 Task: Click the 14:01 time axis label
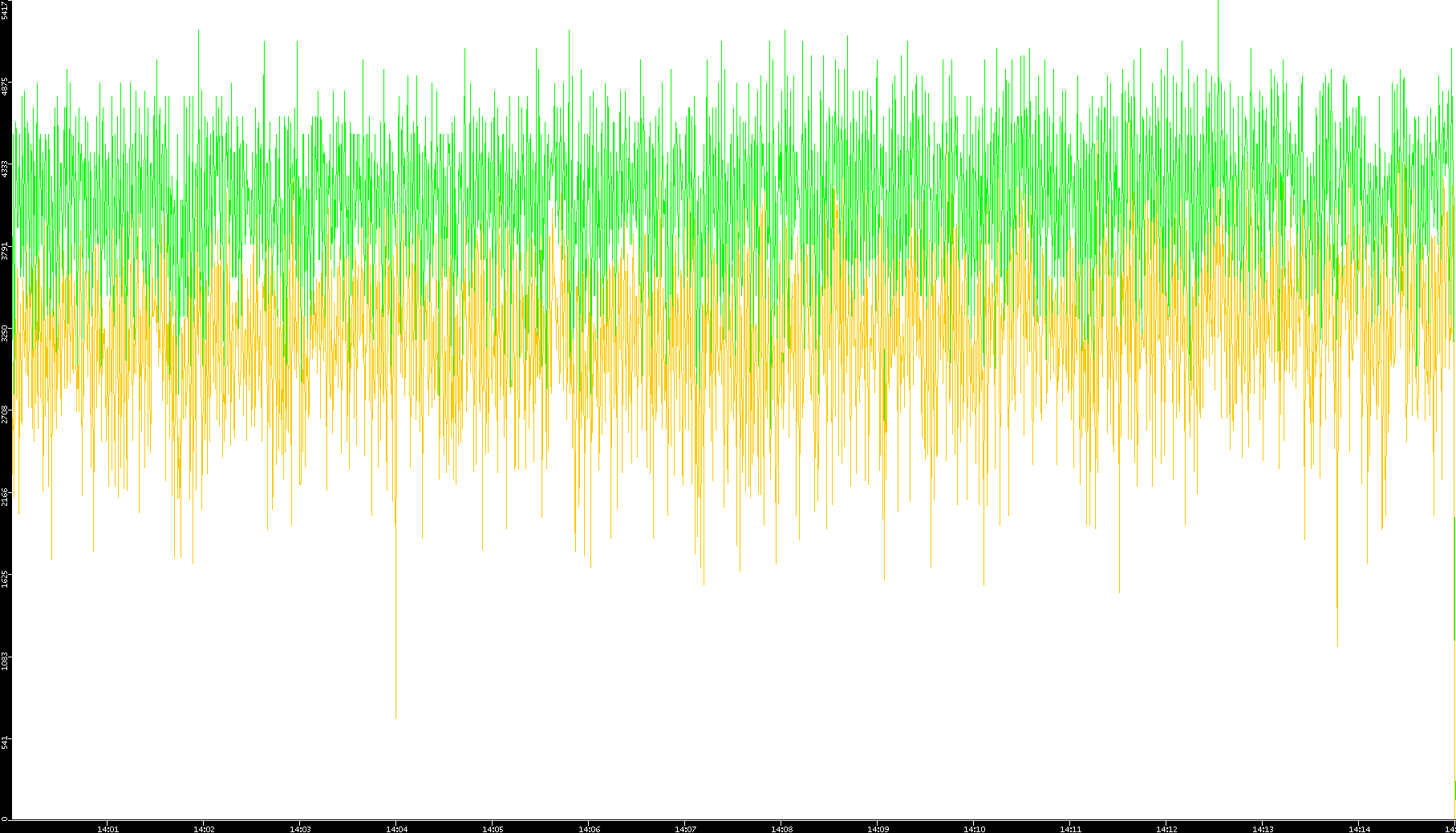pos(107,829)
